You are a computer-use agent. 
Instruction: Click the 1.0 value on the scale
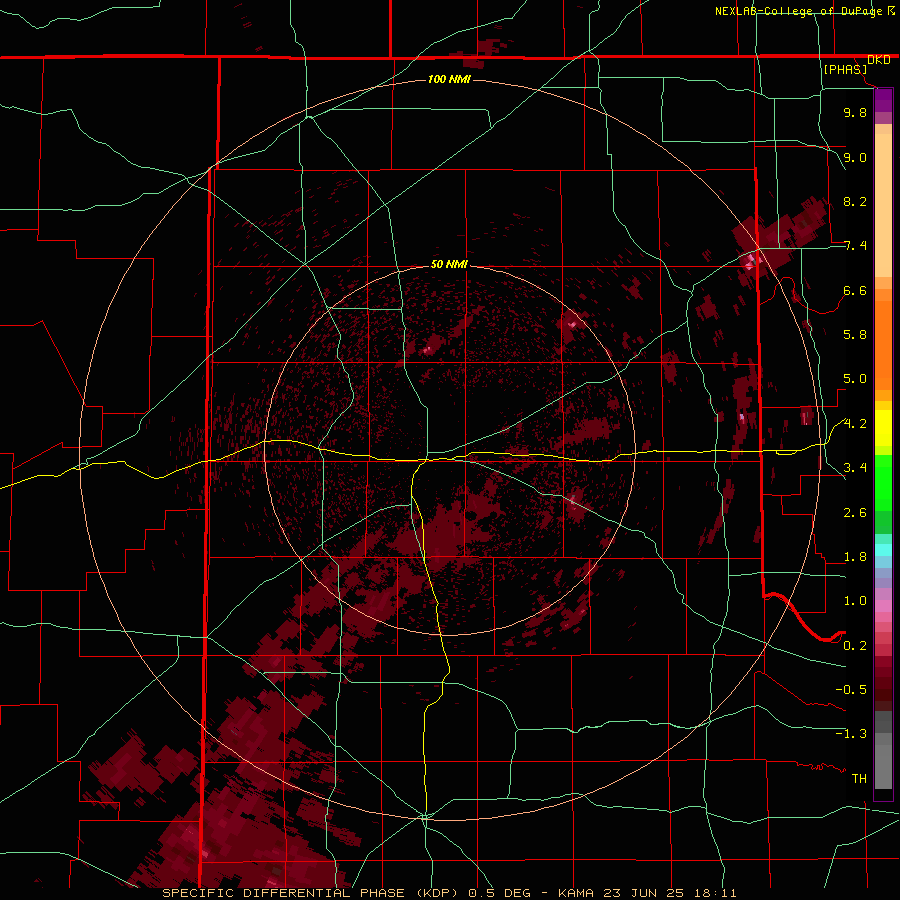point(855,601)
